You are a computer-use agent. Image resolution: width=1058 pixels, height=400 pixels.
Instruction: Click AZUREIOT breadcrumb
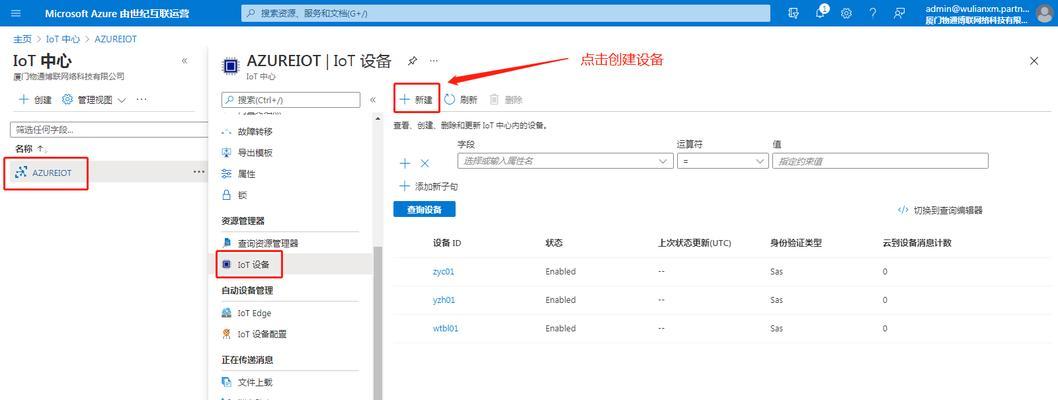coord(115,39)
